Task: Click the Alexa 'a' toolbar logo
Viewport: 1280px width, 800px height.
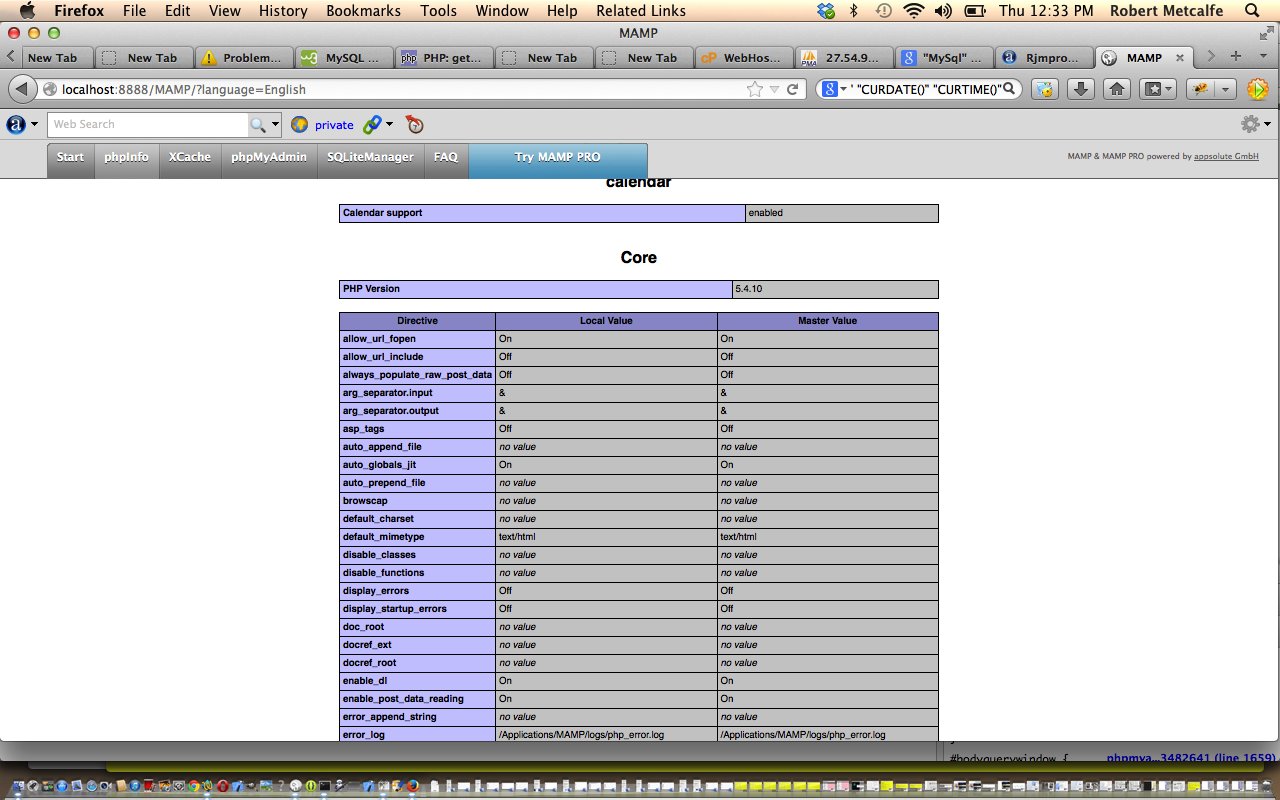Action: 16,124
